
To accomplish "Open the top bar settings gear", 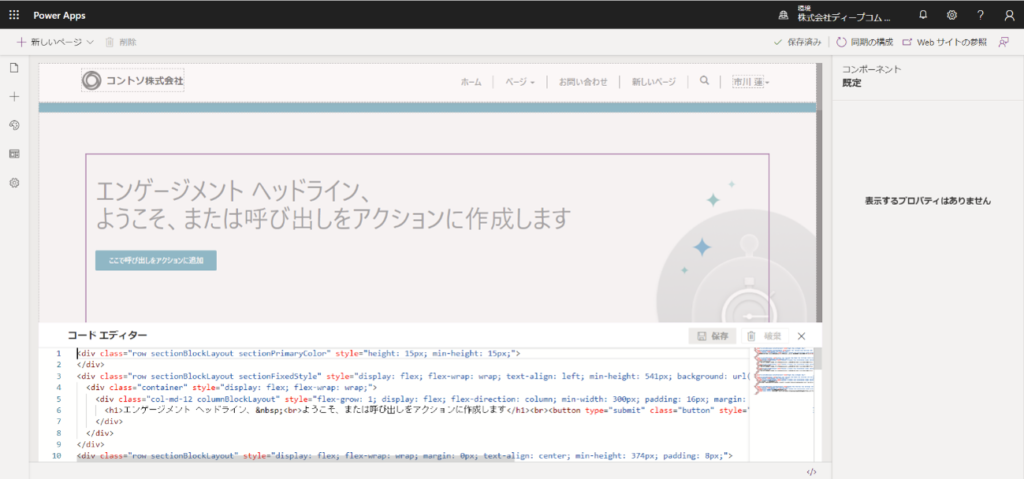I will [x=952, y=14].
